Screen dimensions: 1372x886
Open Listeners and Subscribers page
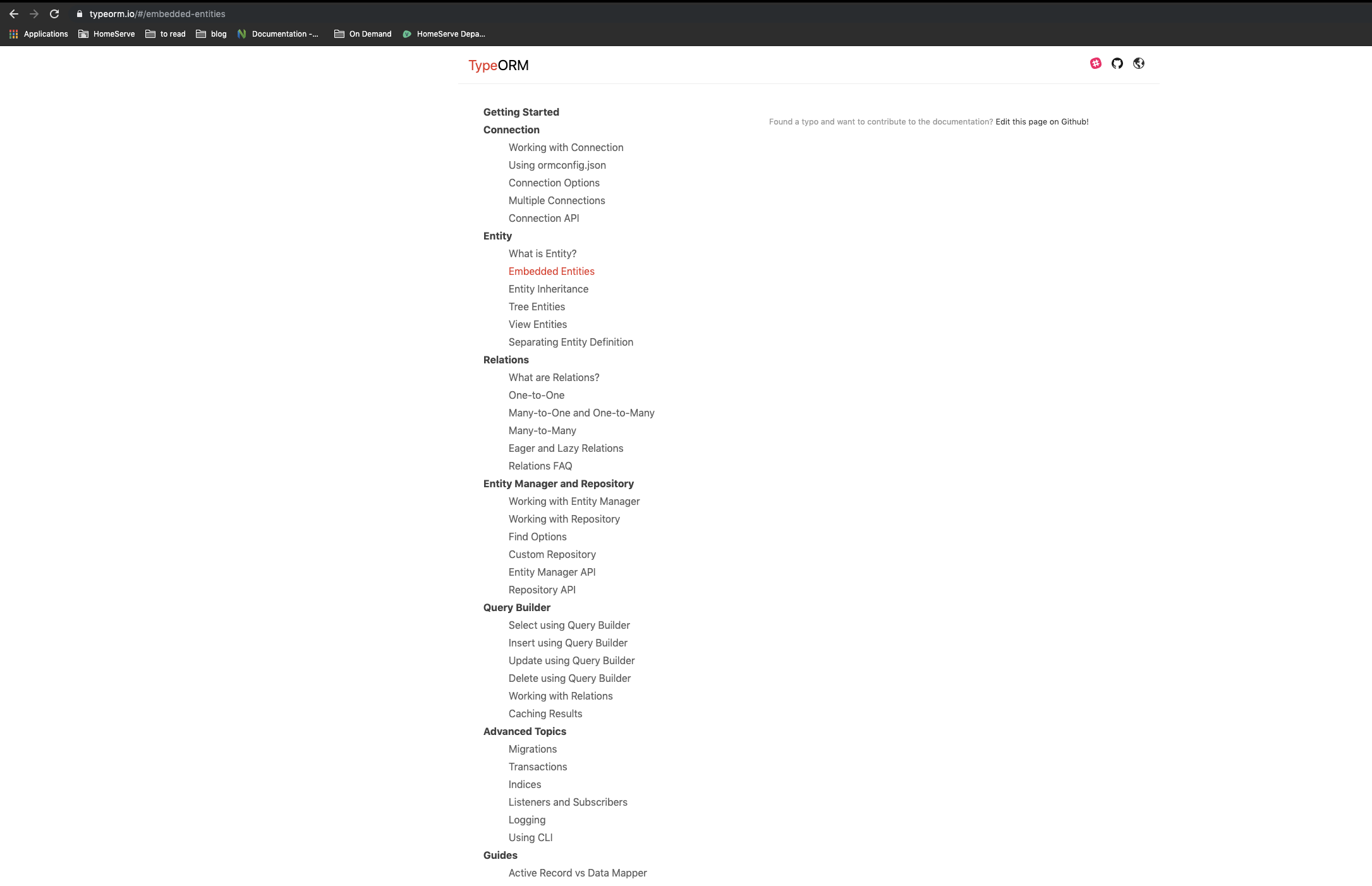pos(568,802)
